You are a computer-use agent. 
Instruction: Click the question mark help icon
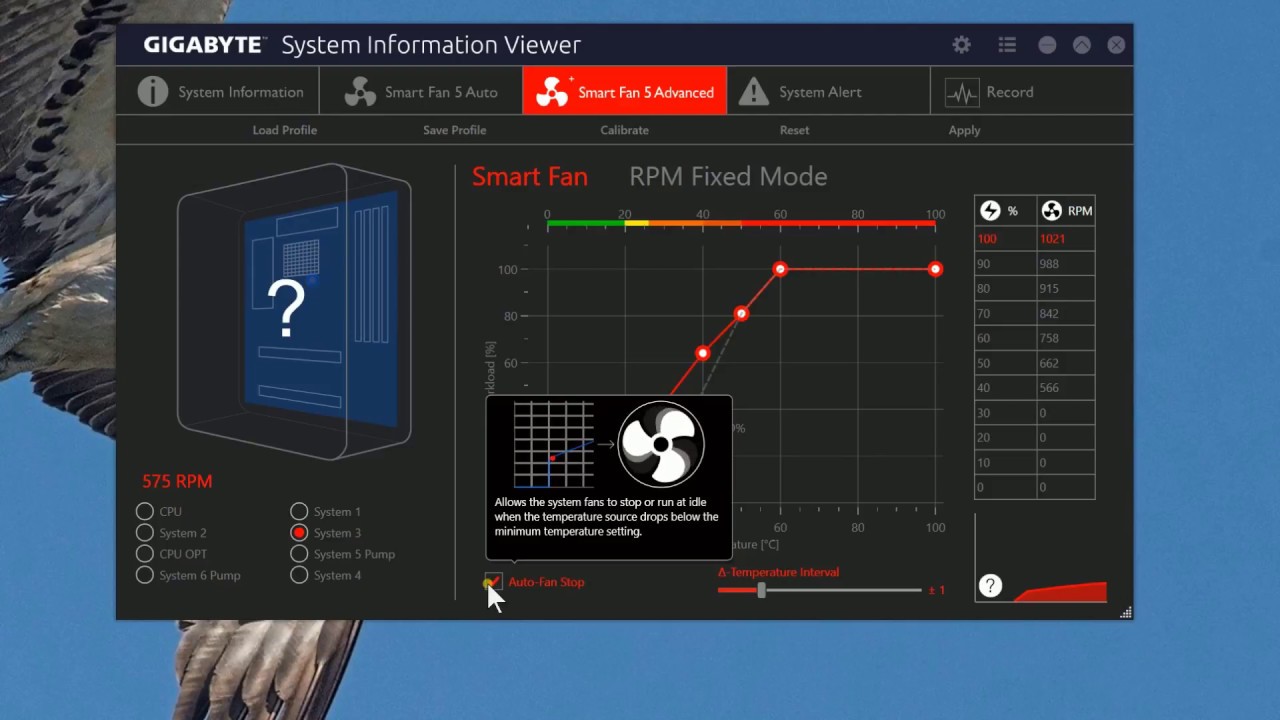(990, 586)
